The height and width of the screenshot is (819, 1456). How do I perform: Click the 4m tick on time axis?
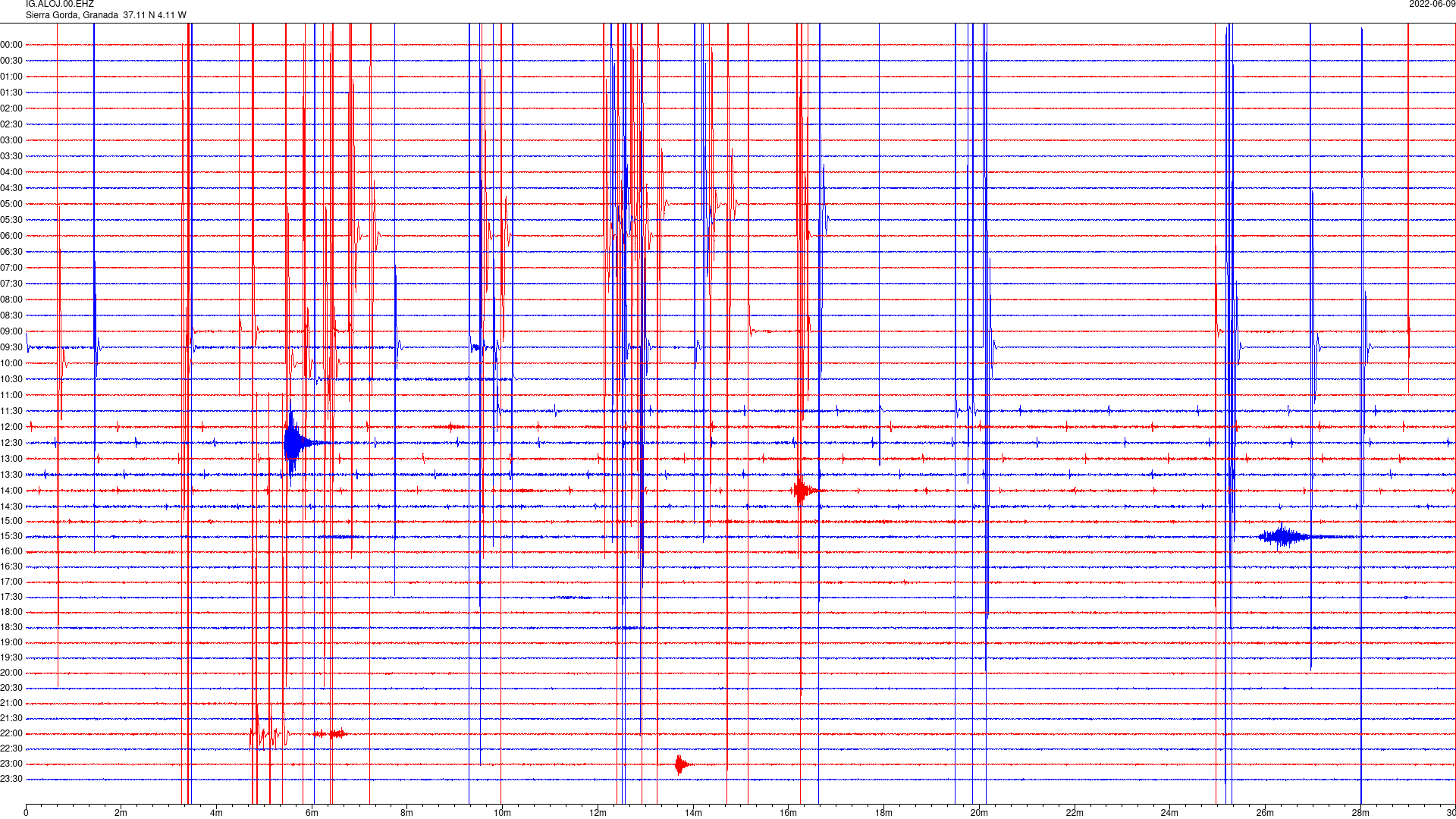click(x=216, y=813)
